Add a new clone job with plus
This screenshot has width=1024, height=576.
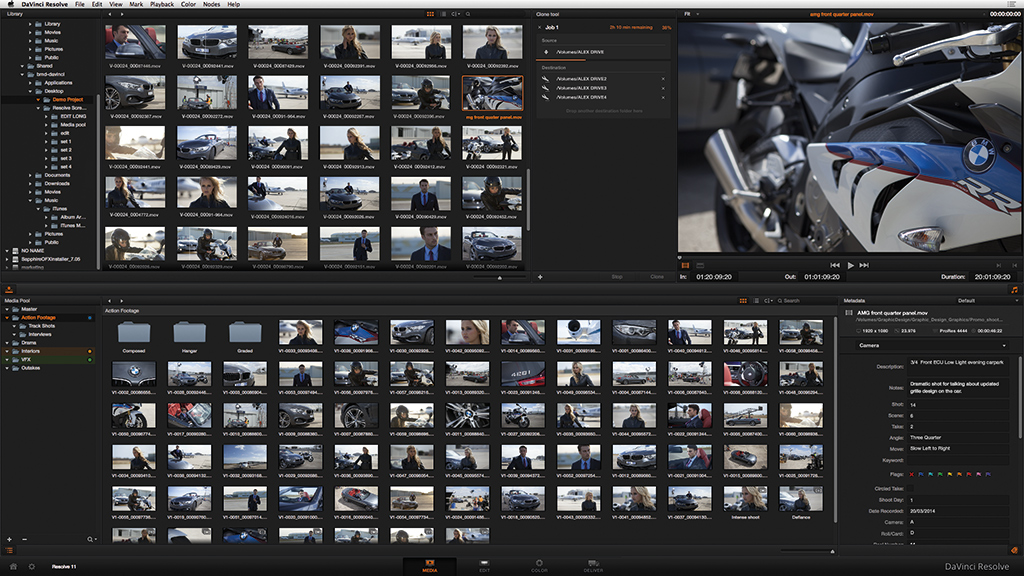point(540,277)
